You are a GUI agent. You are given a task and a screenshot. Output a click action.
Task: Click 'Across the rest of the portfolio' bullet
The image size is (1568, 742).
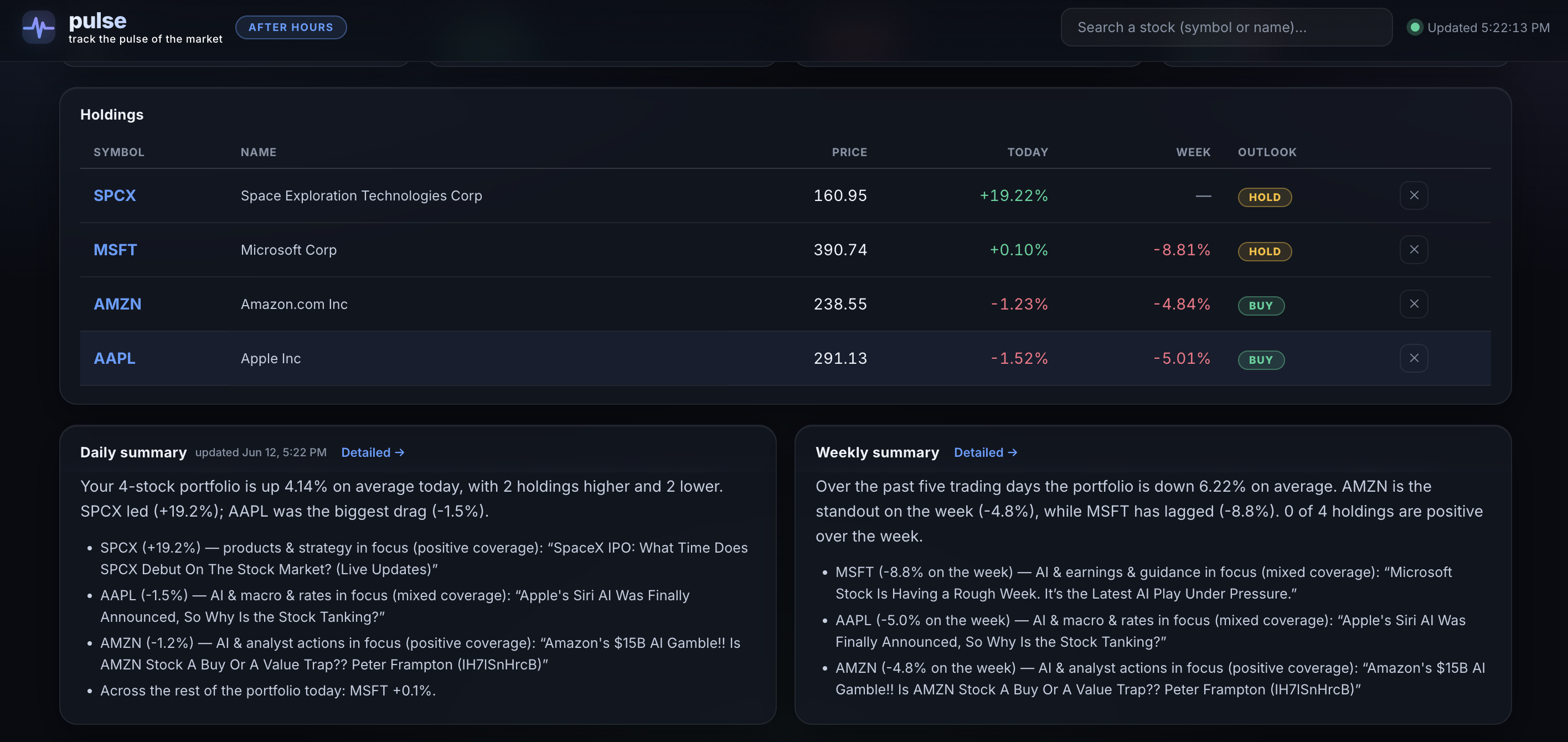click(268, 691)
